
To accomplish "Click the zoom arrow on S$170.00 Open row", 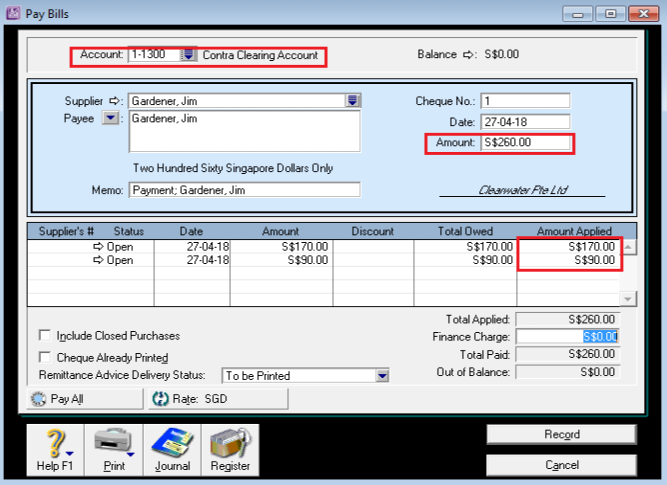I will (98, 246).
